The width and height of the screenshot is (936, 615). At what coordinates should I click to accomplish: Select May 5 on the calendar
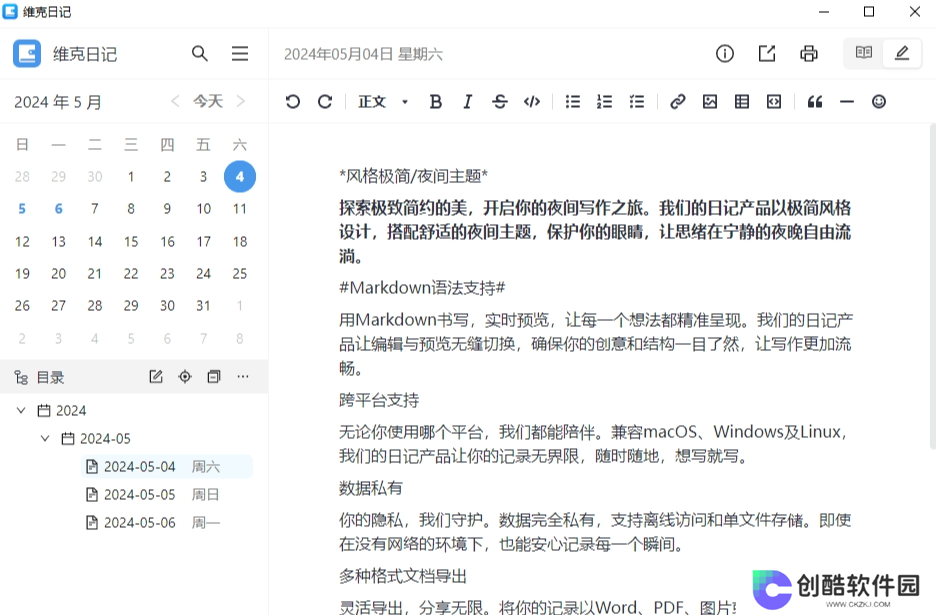tap(22, 208)
